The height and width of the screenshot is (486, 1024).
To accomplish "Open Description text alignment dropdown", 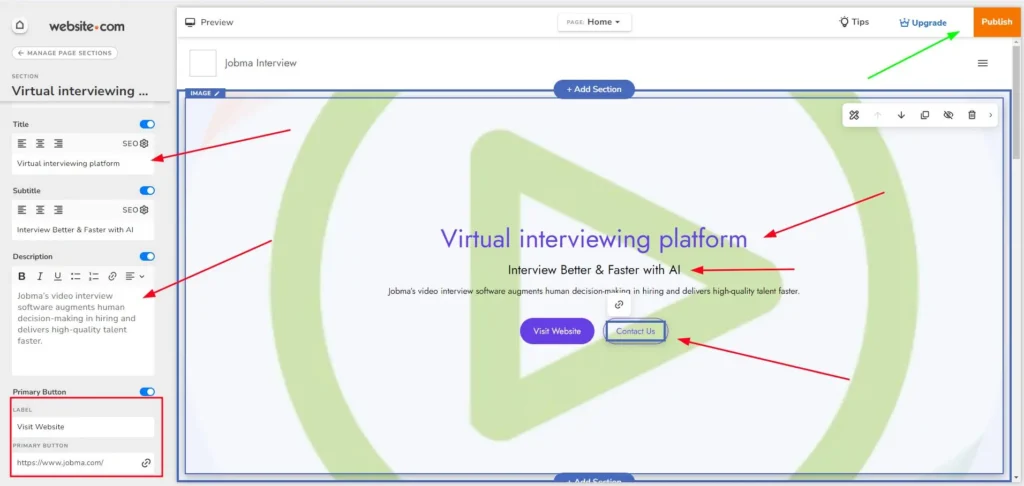I will pyautogui.click(x=135, y=276).
